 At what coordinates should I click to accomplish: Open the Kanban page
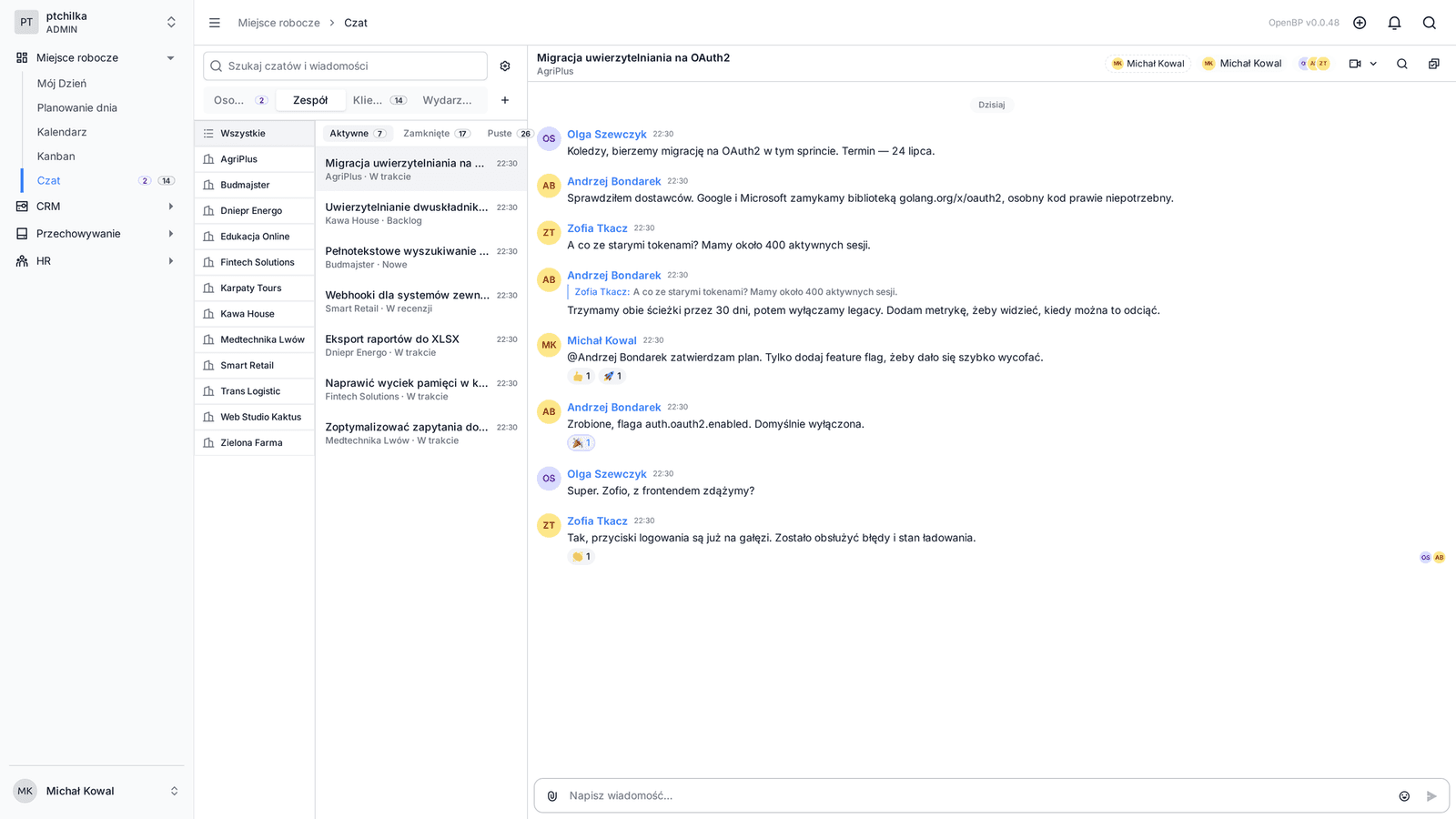56,157
